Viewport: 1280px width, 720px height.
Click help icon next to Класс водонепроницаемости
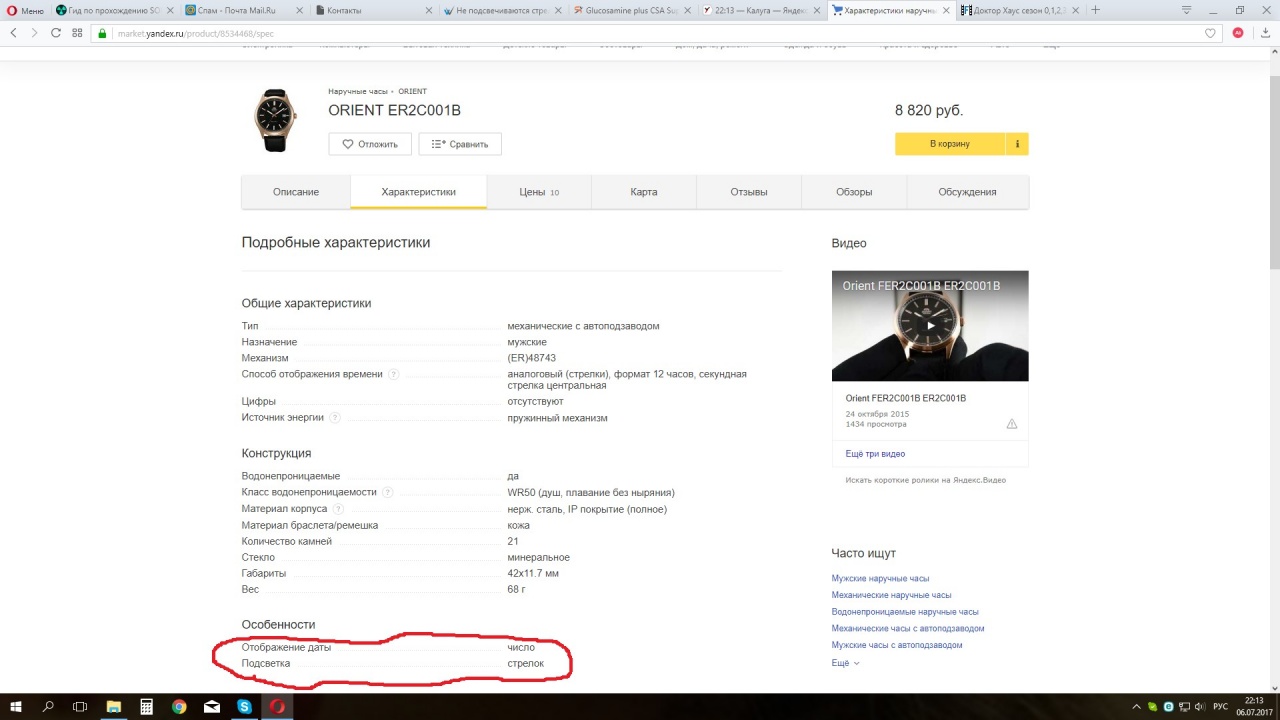click(x=388, y=493)
